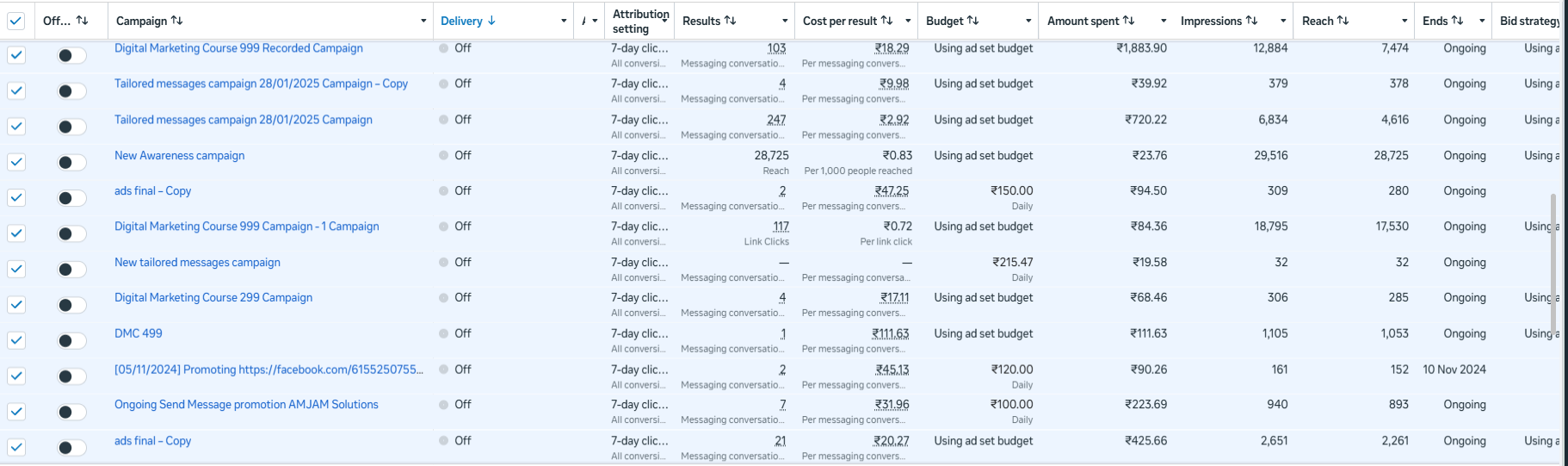Sort by Cost per result arrows

tap(886, 21)
